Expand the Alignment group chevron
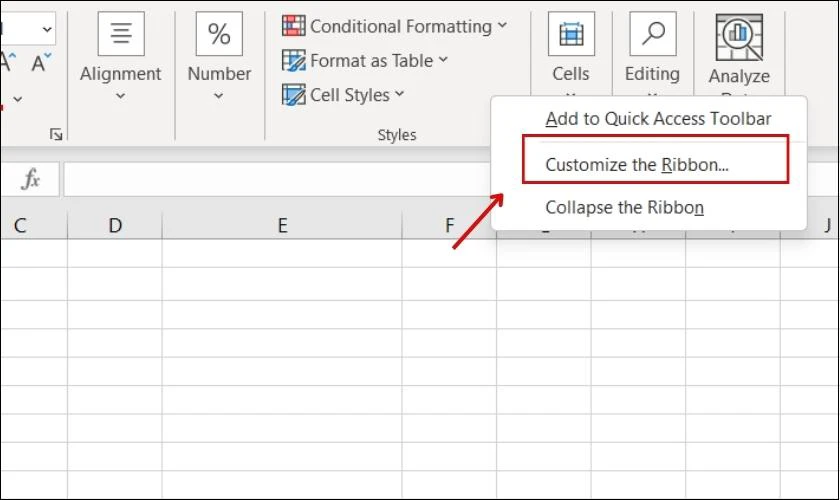840x500 pixels. [x=121, y=96]
